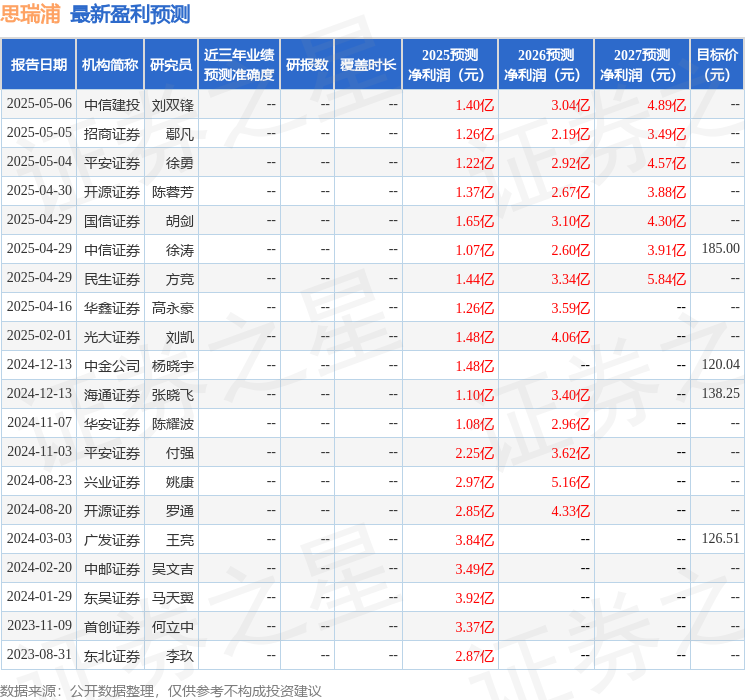Select analyst 刘双锋
This screenshot has width=745, height=700.
172,105
